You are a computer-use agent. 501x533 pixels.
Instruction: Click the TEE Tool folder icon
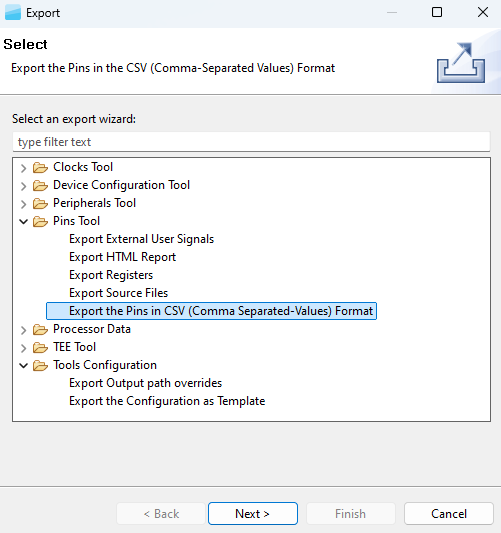point(40,348)
